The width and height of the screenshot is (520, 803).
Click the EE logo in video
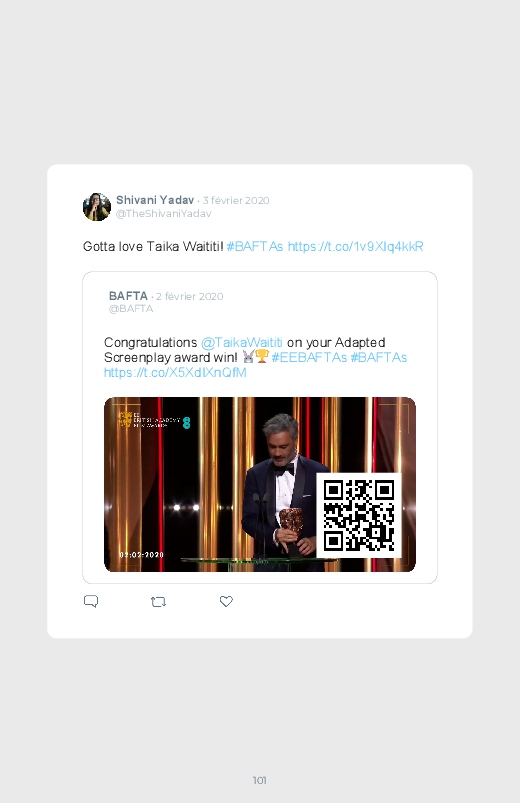tap(186, 422)
